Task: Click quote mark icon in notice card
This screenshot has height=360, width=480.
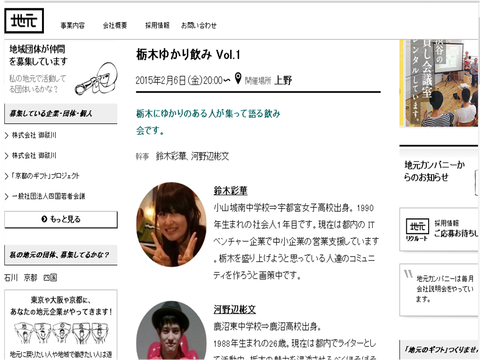Action: point(408,274)
